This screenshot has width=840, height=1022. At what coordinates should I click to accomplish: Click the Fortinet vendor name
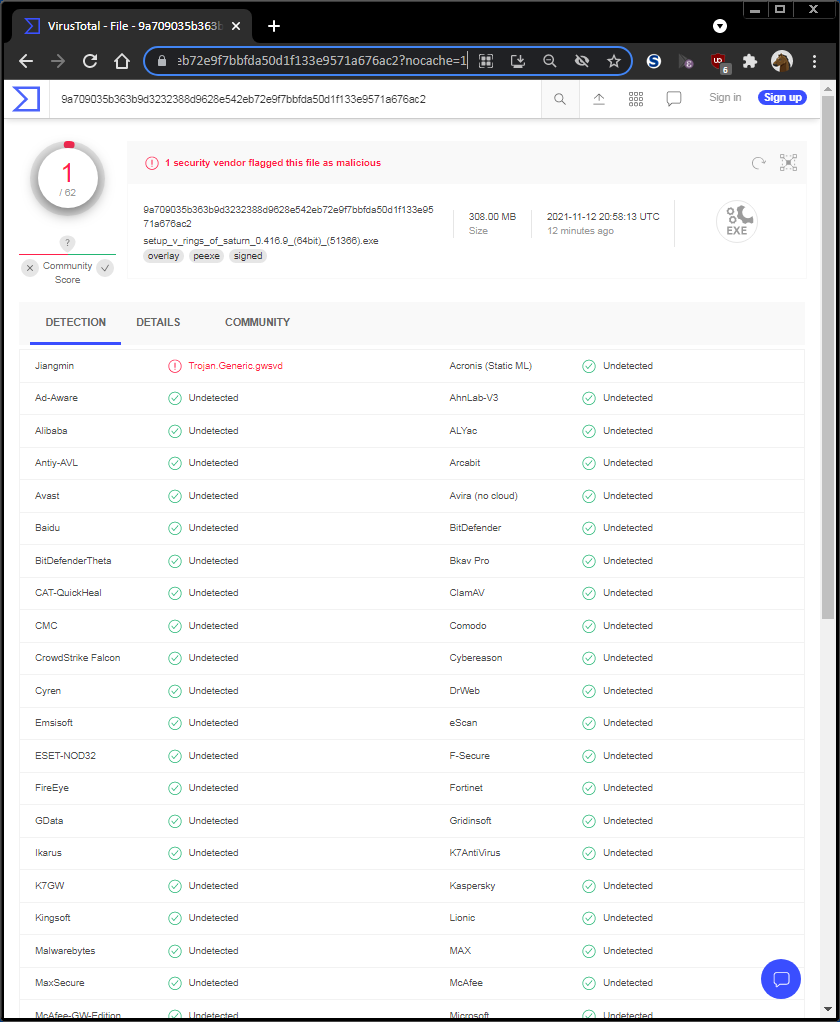[x=466, y=788]
